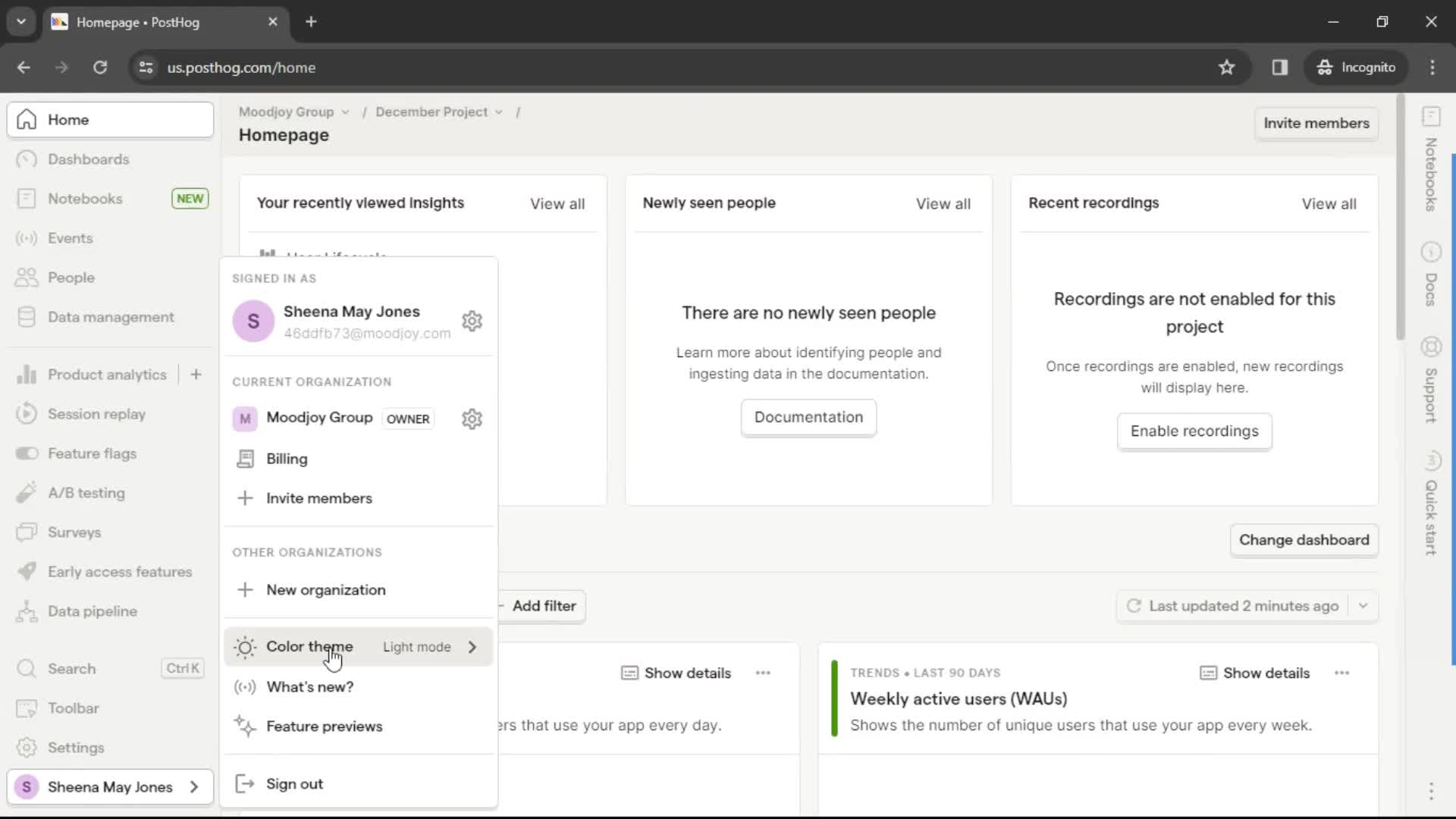Click Invite members button

(x=1316, y=123)
